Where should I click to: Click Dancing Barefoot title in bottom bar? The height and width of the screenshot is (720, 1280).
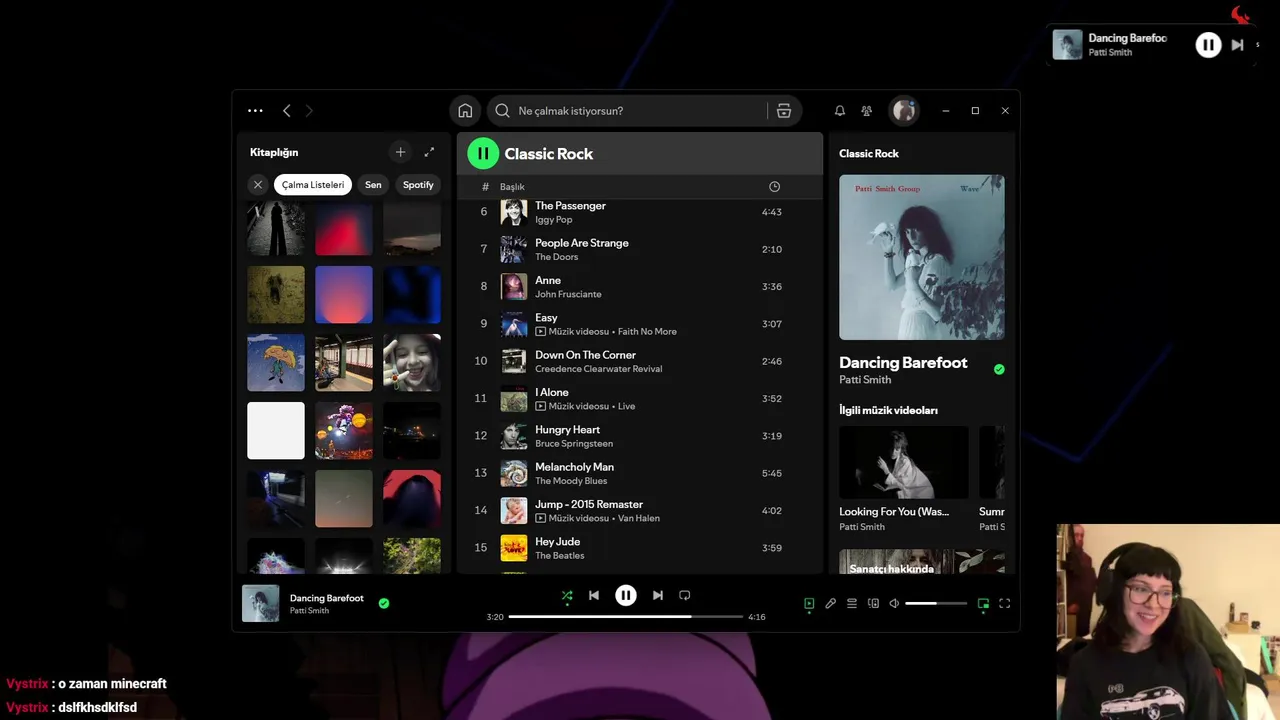pyautogui.click(x=327, y=598)
